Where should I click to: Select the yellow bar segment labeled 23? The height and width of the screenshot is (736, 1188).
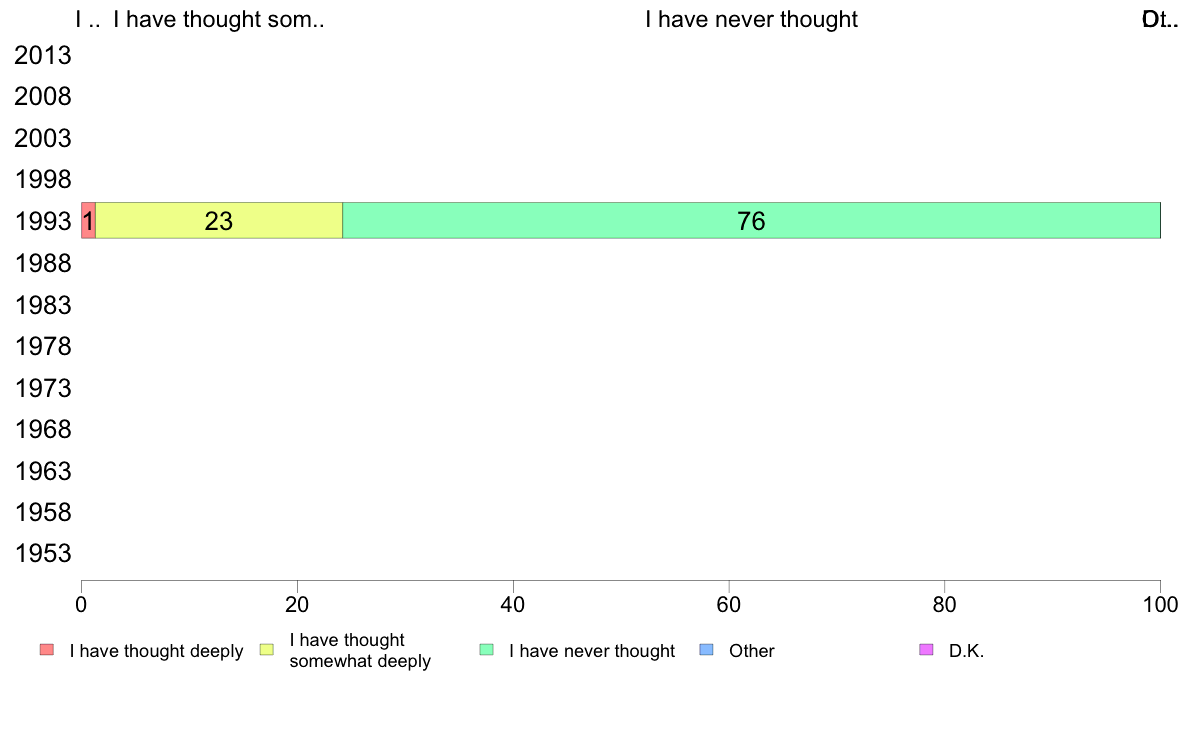point(219,221)
